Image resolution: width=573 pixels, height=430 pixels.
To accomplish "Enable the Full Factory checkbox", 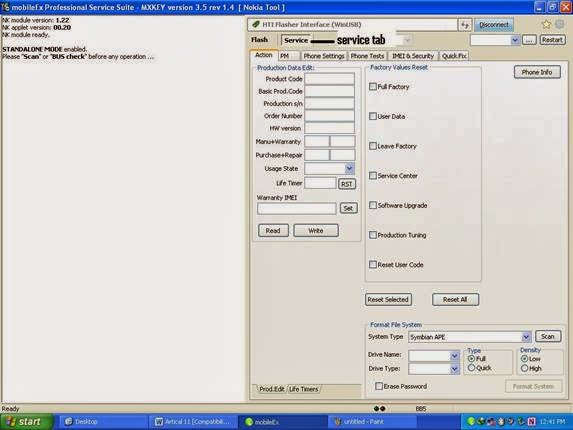I will (x=372, y=87).
